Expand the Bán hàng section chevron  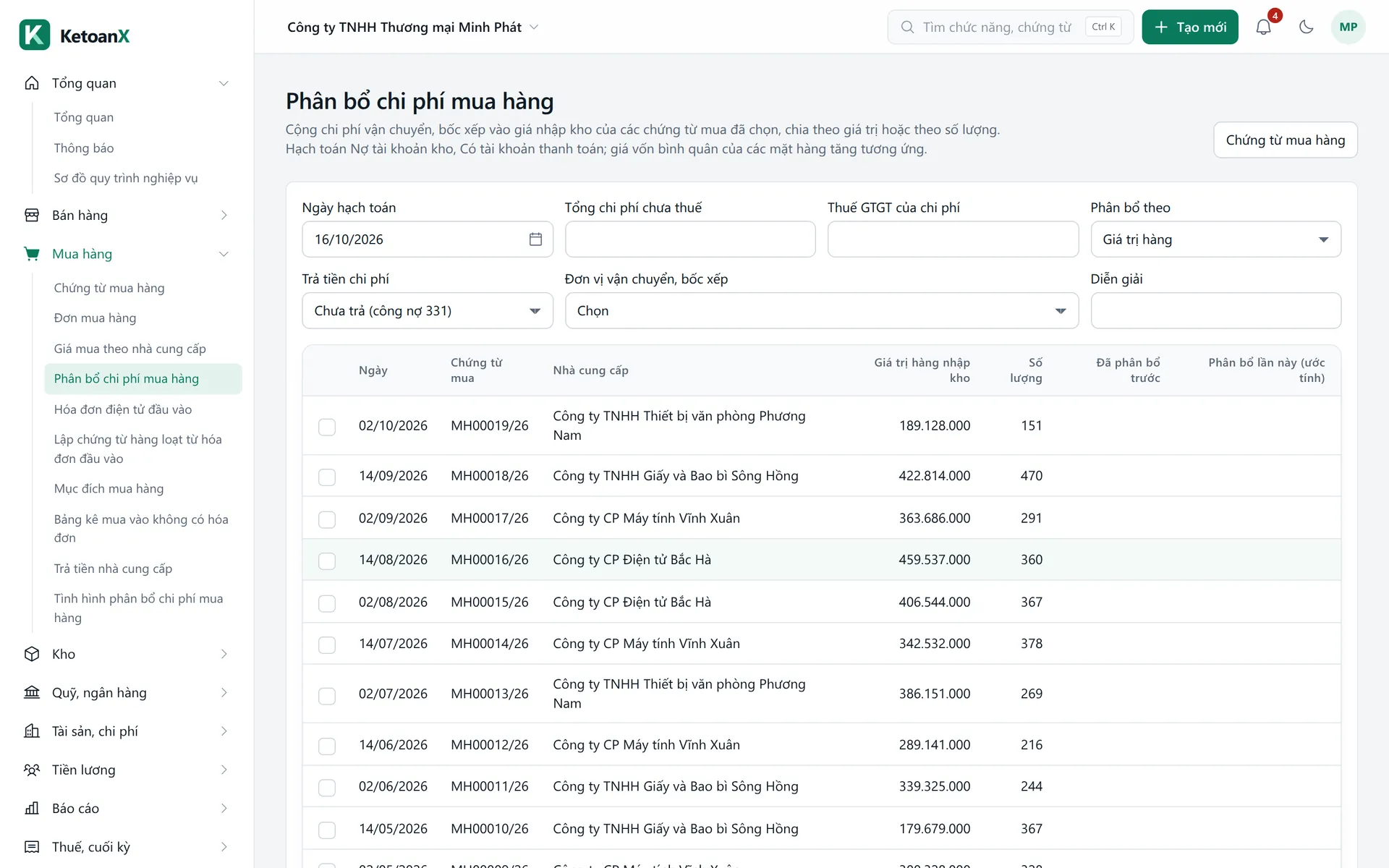(224, 215)
